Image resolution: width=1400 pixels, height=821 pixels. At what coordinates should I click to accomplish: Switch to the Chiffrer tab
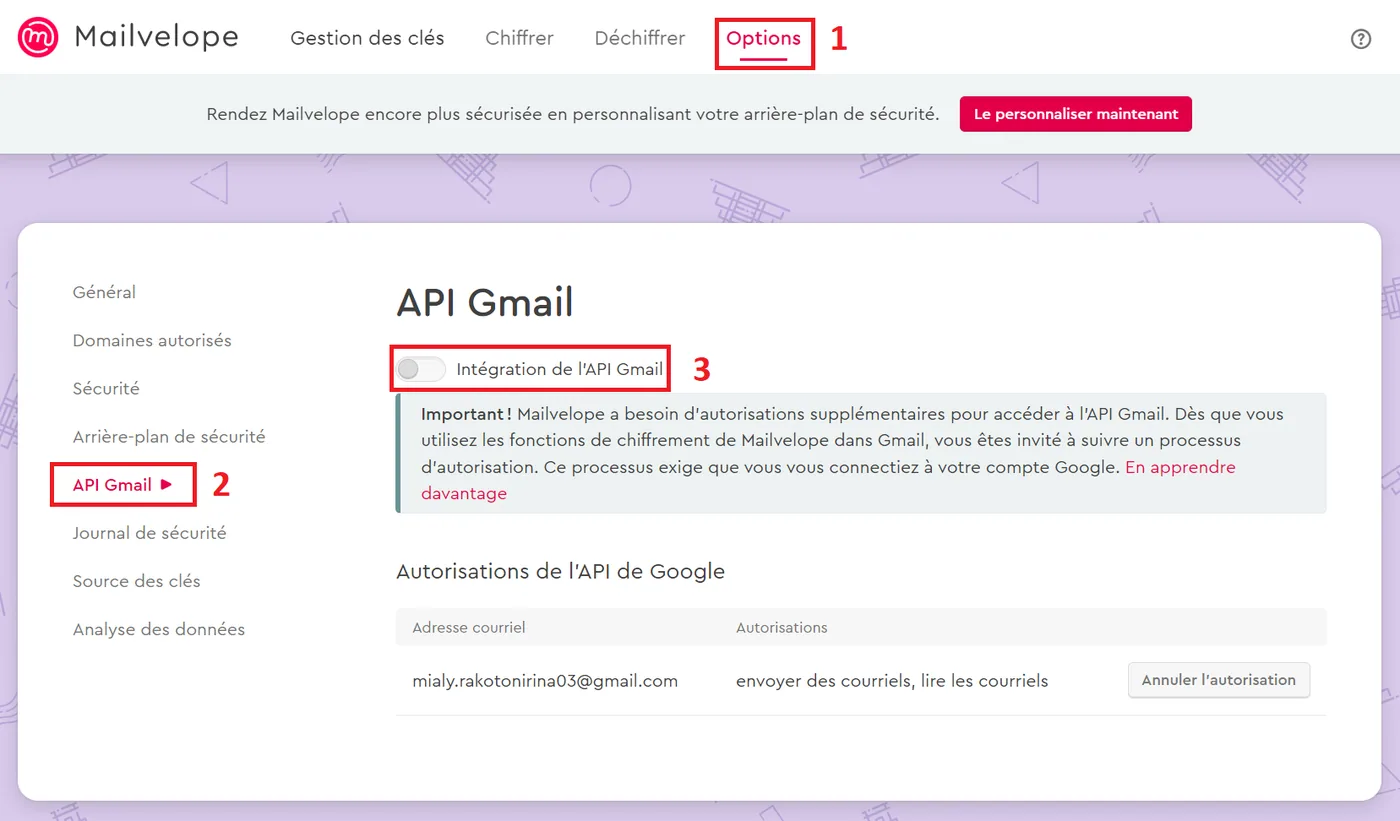point(519,38)
